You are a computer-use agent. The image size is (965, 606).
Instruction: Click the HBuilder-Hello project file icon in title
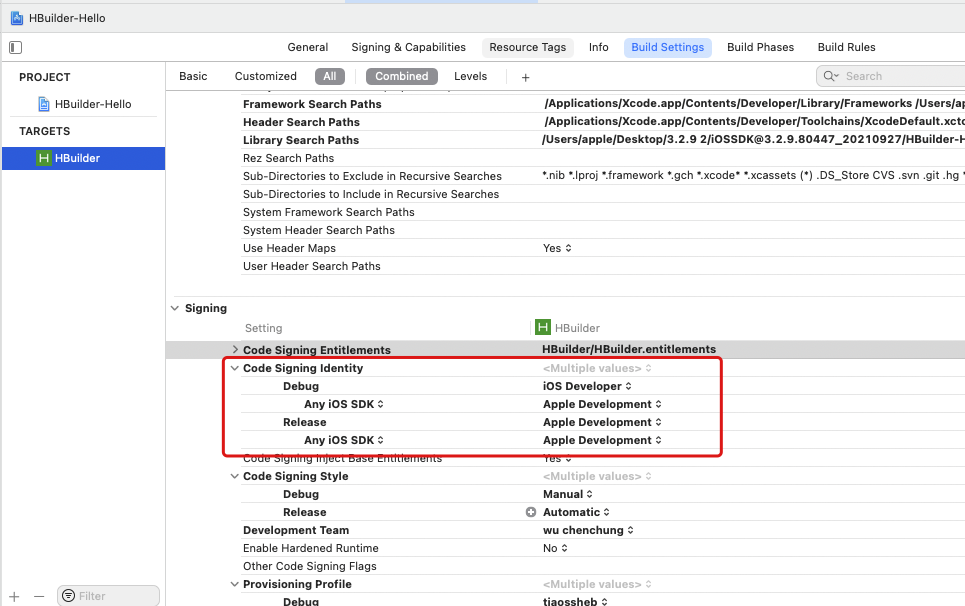click(17, 18)
